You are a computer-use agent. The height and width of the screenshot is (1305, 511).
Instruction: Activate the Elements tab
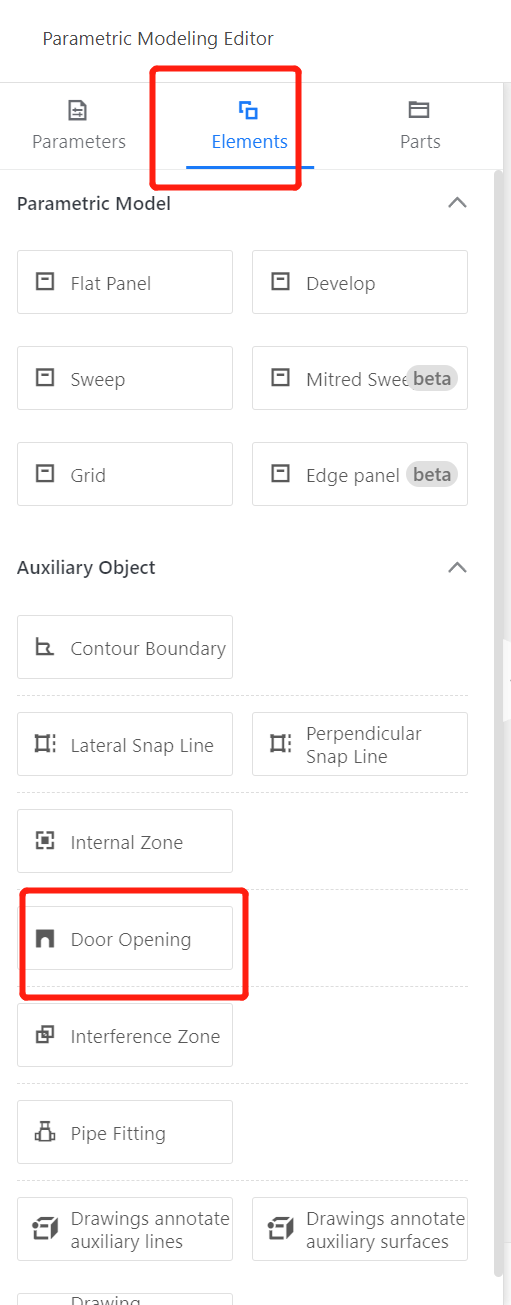tap(249, 126)
